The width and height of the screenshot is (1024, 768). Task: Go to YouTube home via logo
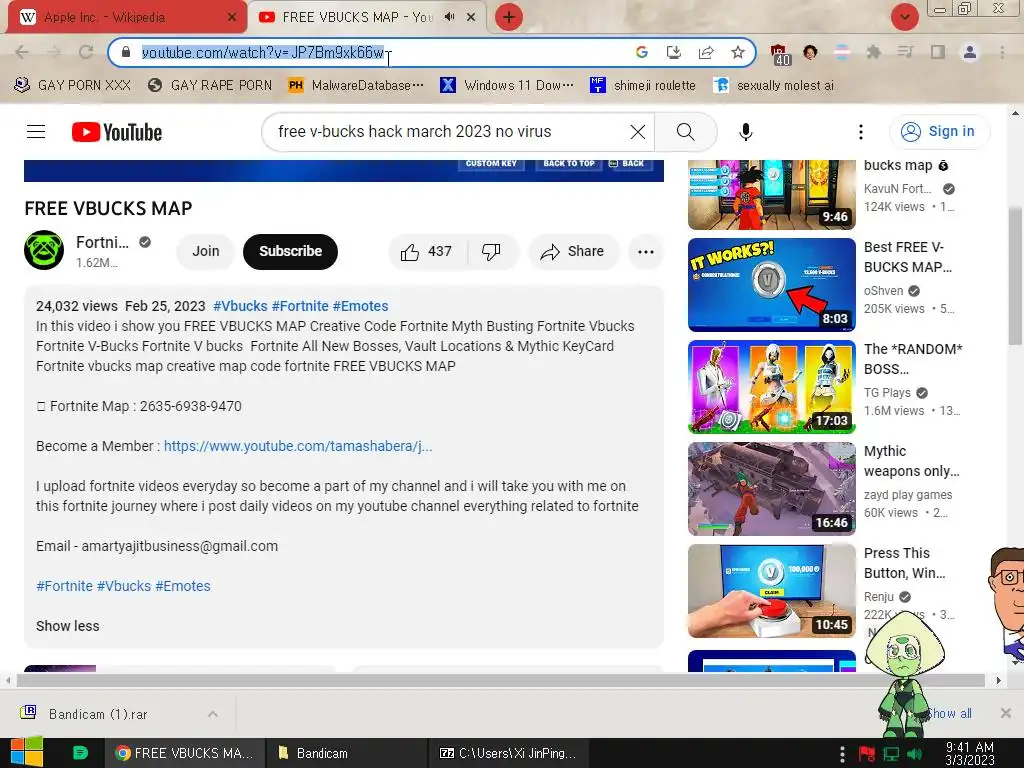click(117, 132)
